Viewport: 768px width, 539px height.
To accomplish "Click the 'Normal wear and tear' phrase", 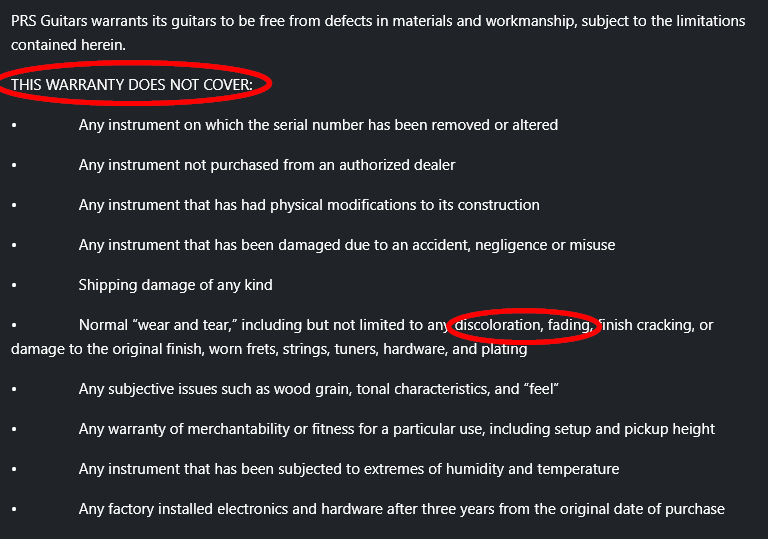I will click(158, 325).
